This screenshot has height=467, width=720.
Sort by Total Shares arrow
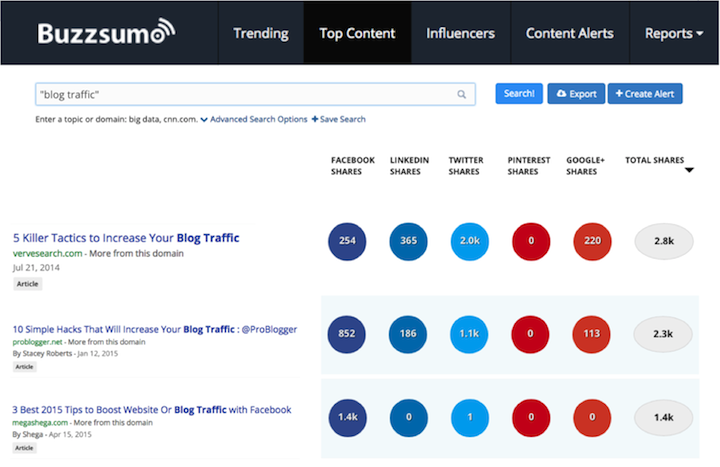tap(688, 171)
